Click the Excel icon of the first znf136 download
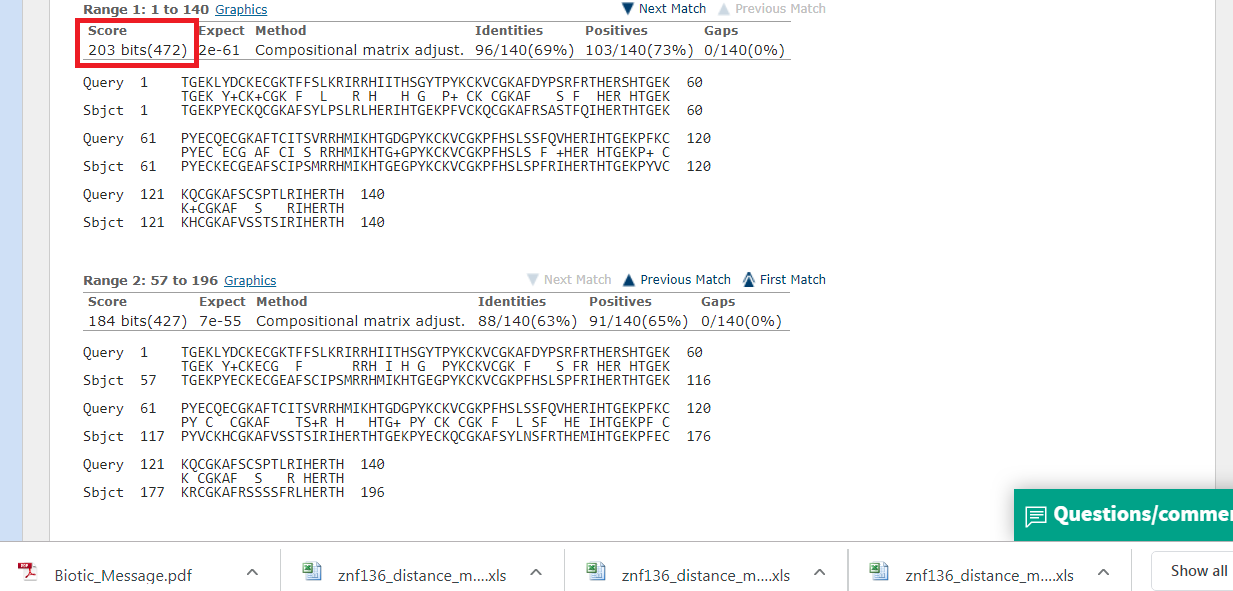 coord(312,572)
